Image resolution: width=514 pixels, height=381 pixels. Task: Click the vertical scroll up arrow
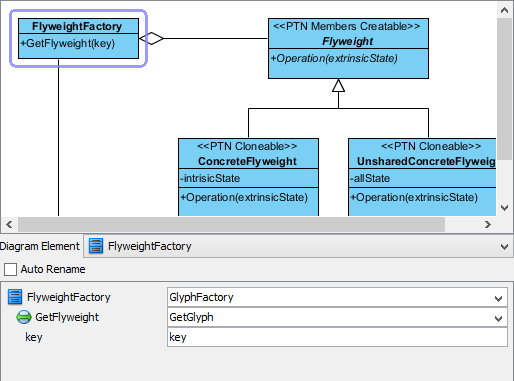pyautogui.click(x=504, y=10)
